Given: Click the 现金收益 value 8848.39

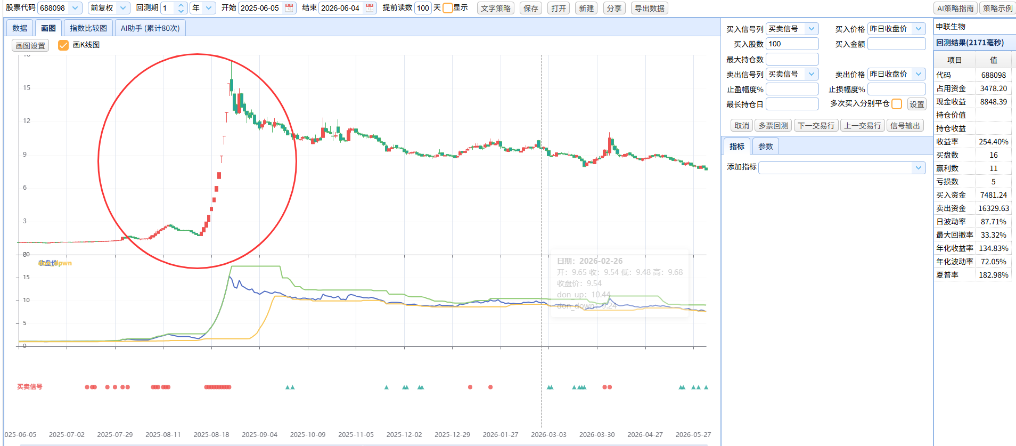Looking at the screenshot, I should 995,102.
